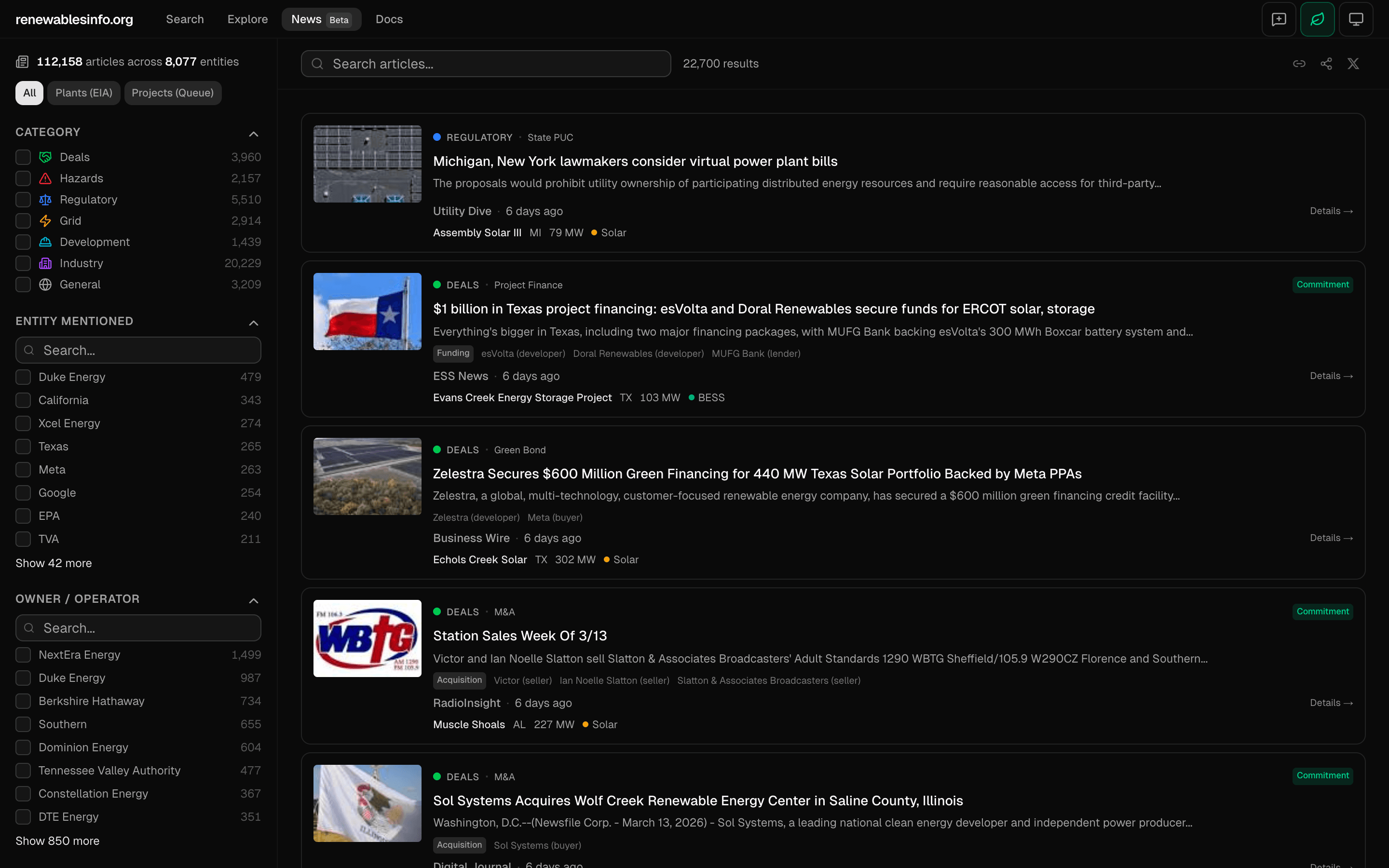Click the green leaf theme icon
The image size is (1389, 868).
pos(1317,19)
